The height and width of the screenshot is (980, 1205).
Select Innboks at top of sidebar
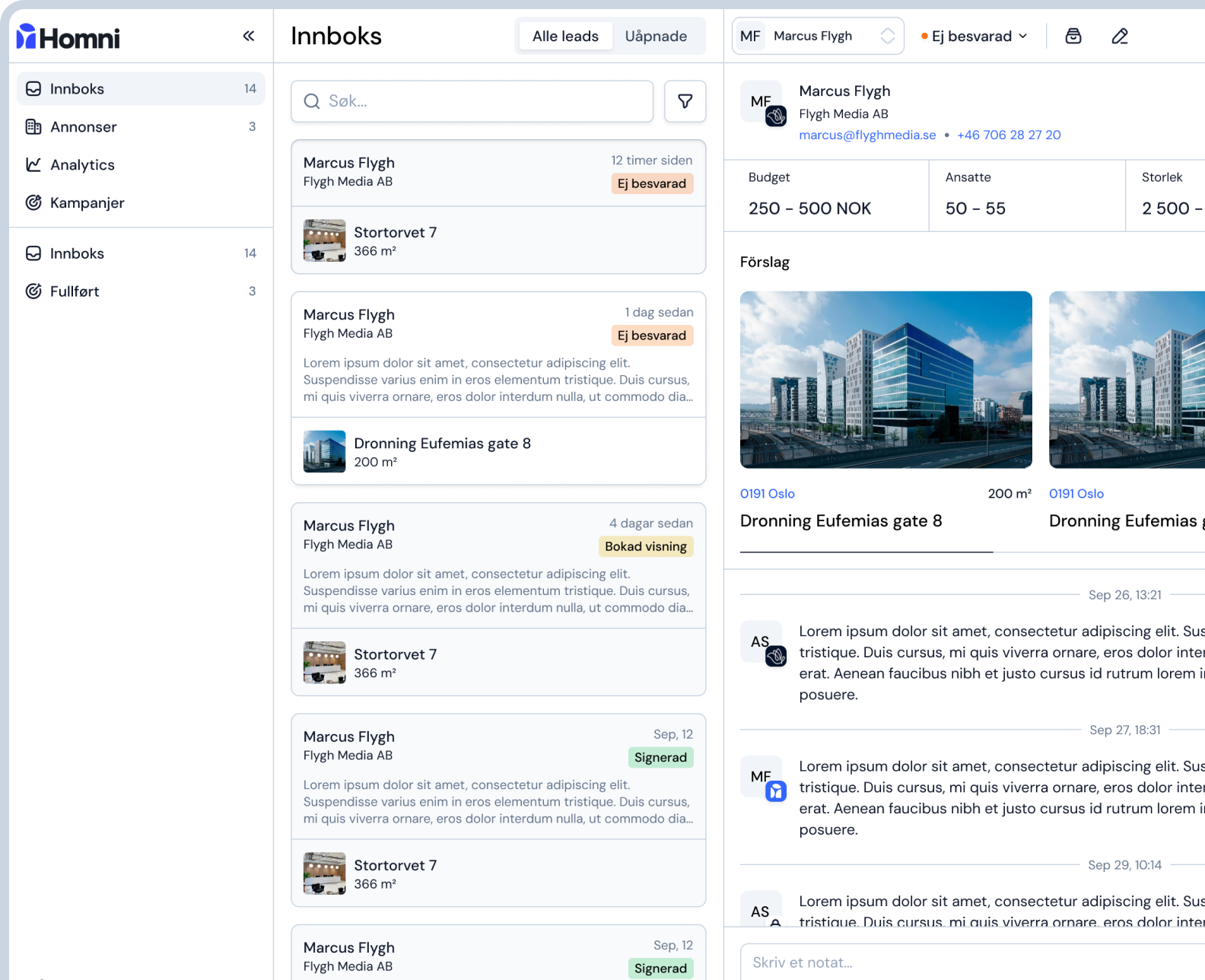(x=77, y=89)
